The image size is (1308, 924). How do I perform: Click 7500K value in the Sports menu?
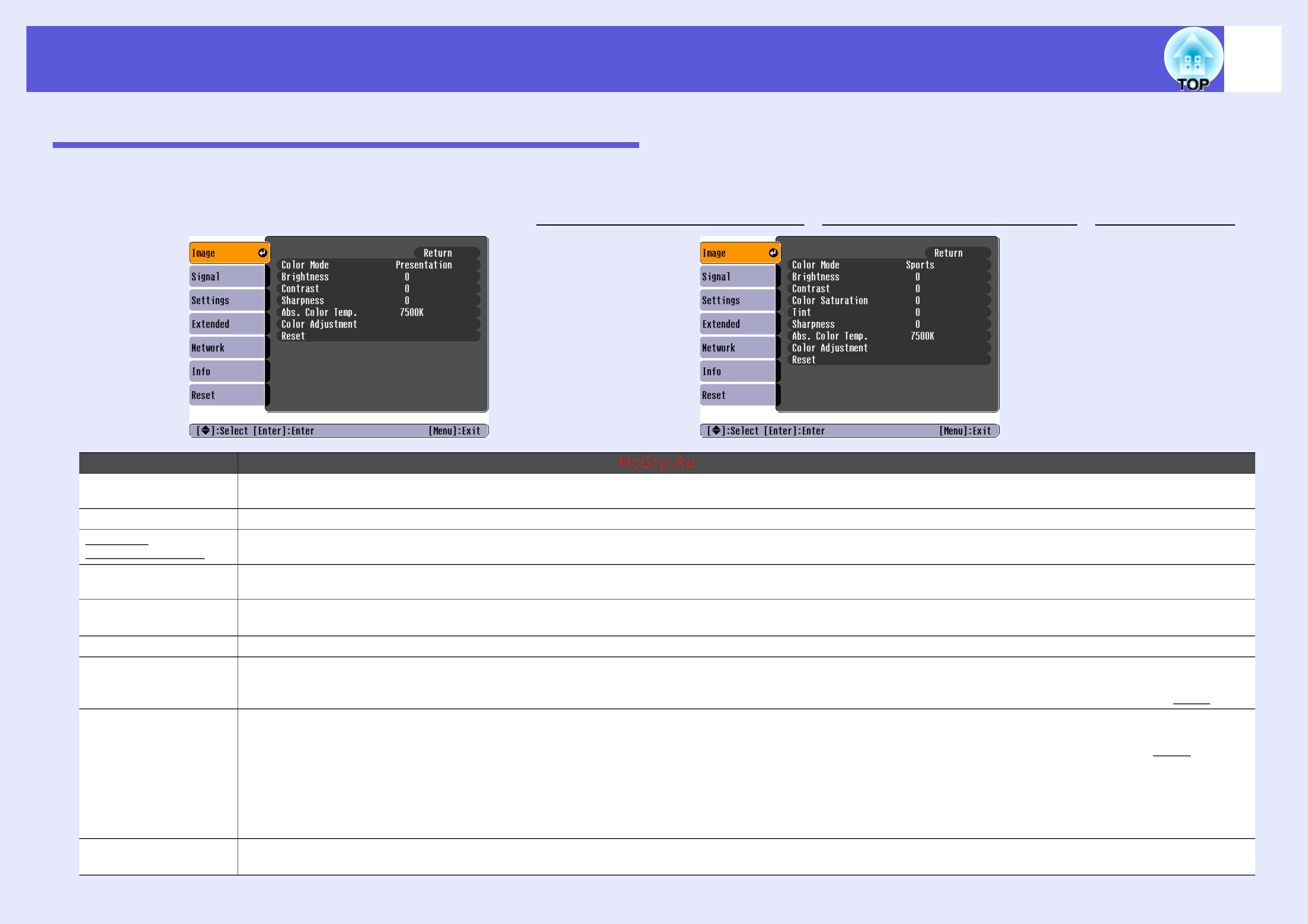(922, 336)
